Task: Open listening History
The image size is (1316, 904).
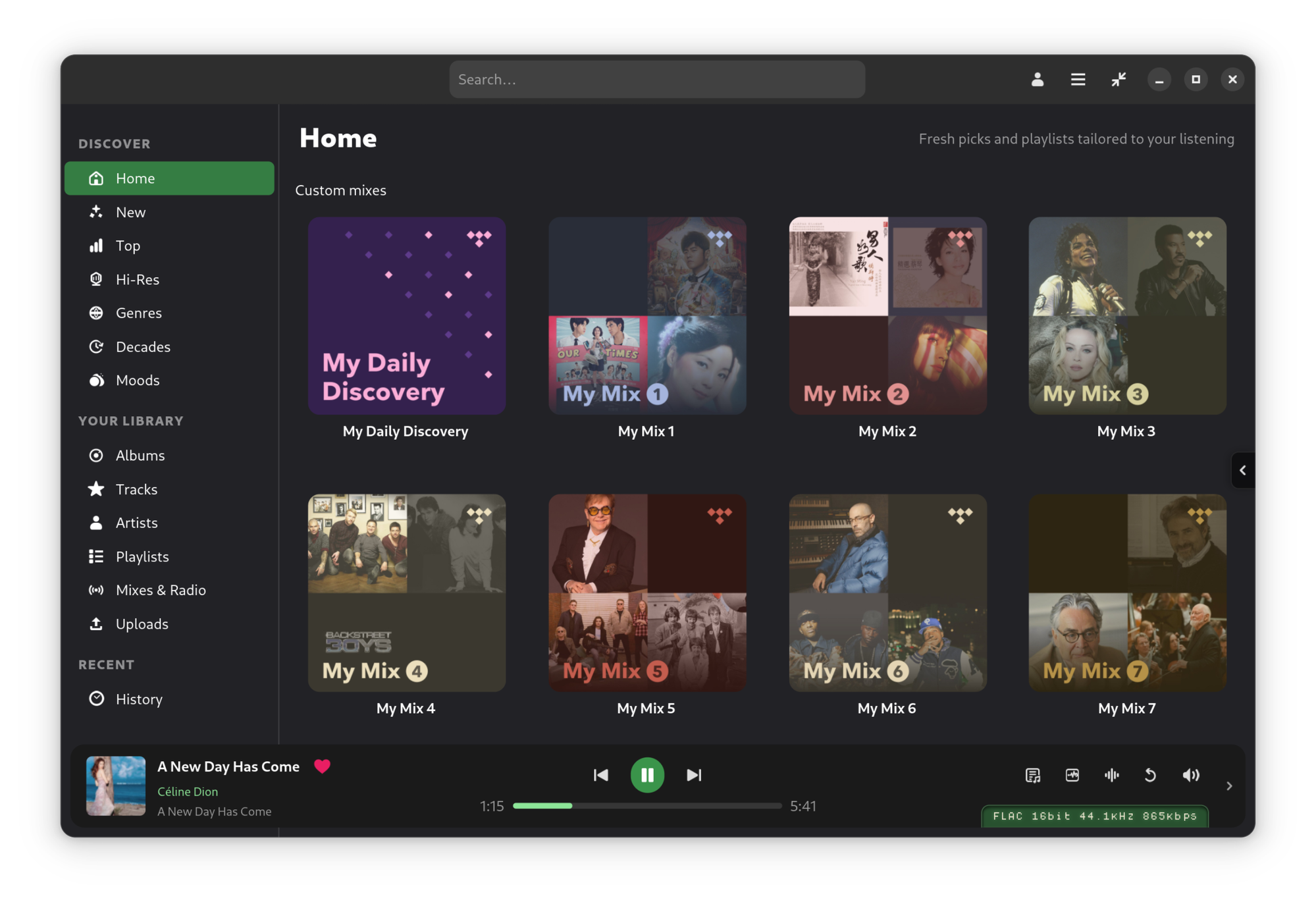Action: [169, 699]
